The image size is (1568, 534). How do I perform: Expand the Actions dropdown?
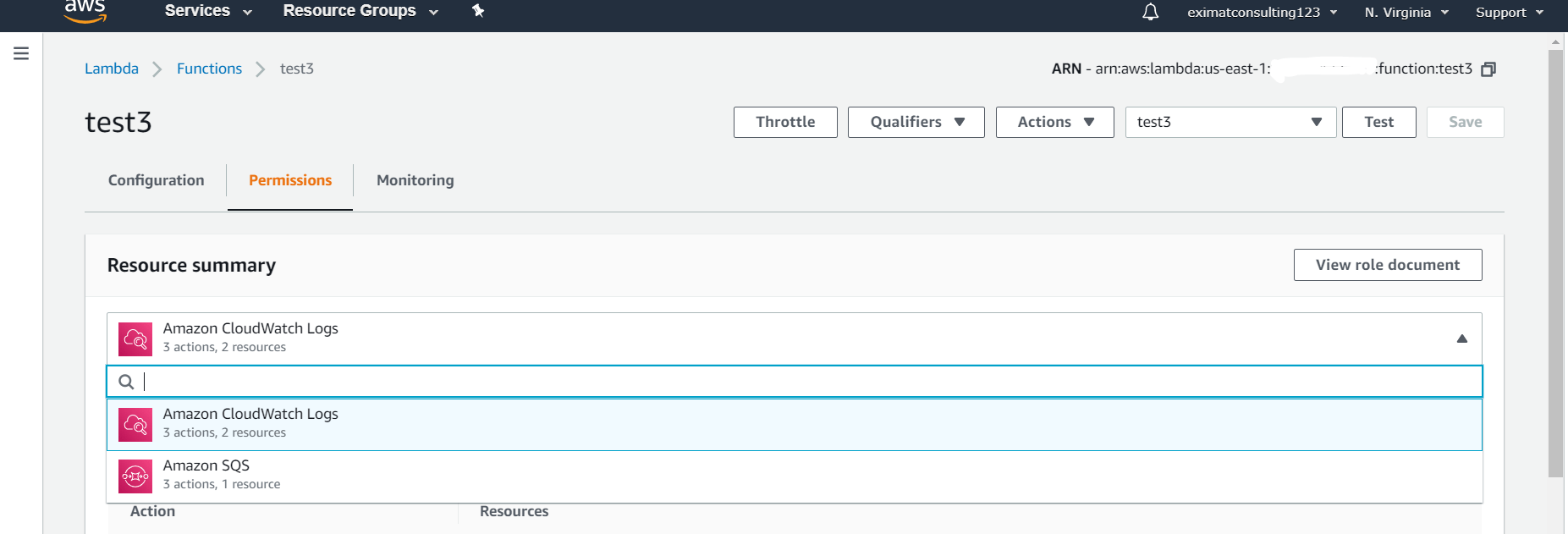1055,122
